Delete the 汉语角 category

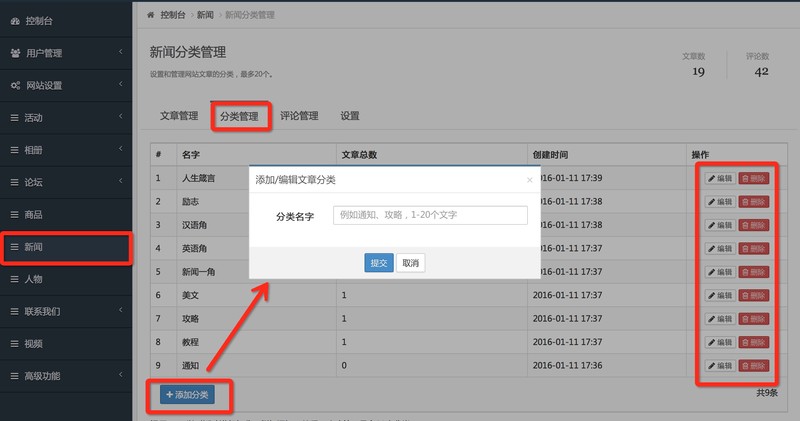(x=754, y=225)
